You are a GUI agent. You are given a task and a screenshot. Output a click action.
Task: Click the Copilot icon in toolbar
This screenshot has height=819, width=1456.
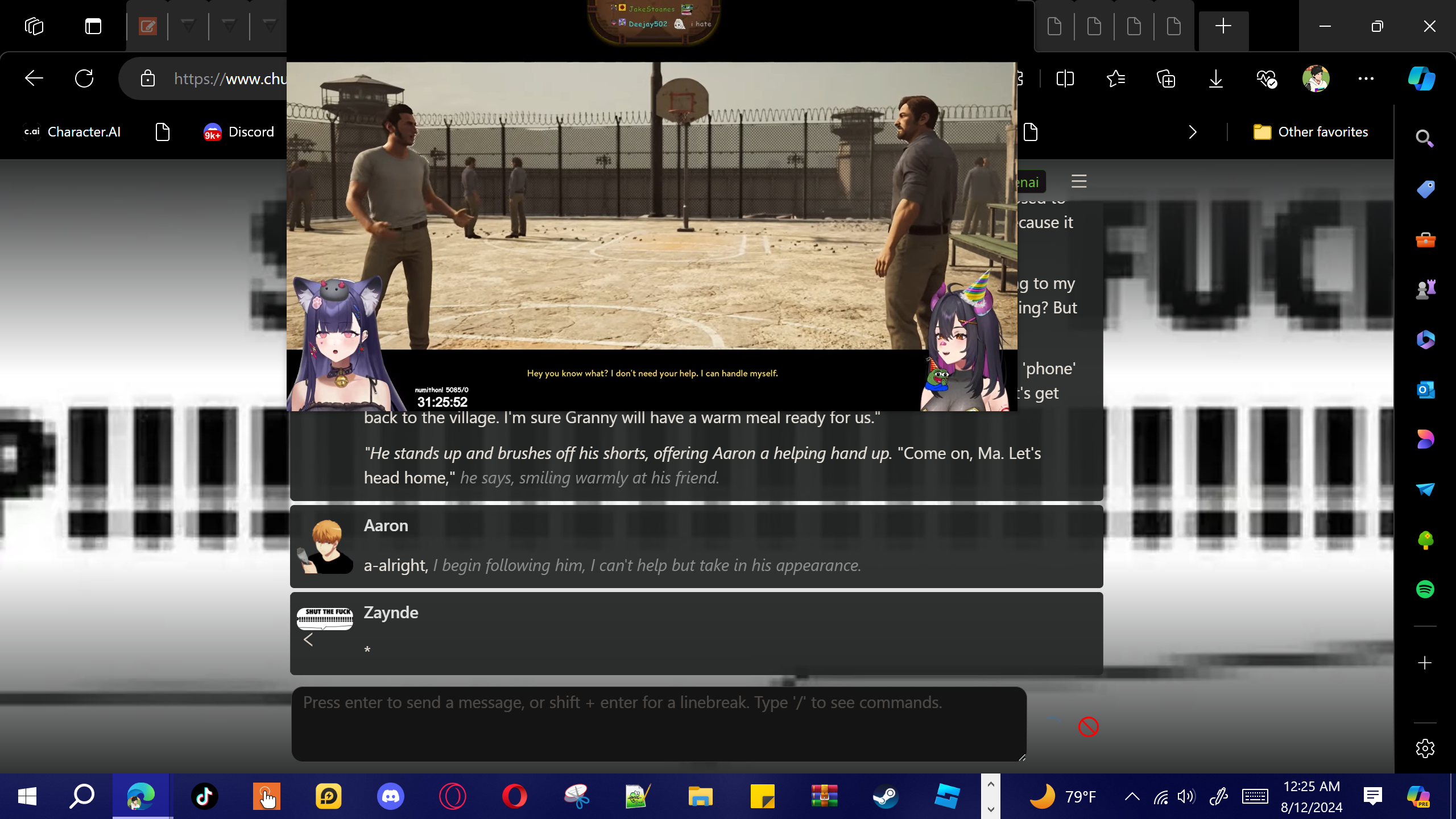pos(1421,78)
